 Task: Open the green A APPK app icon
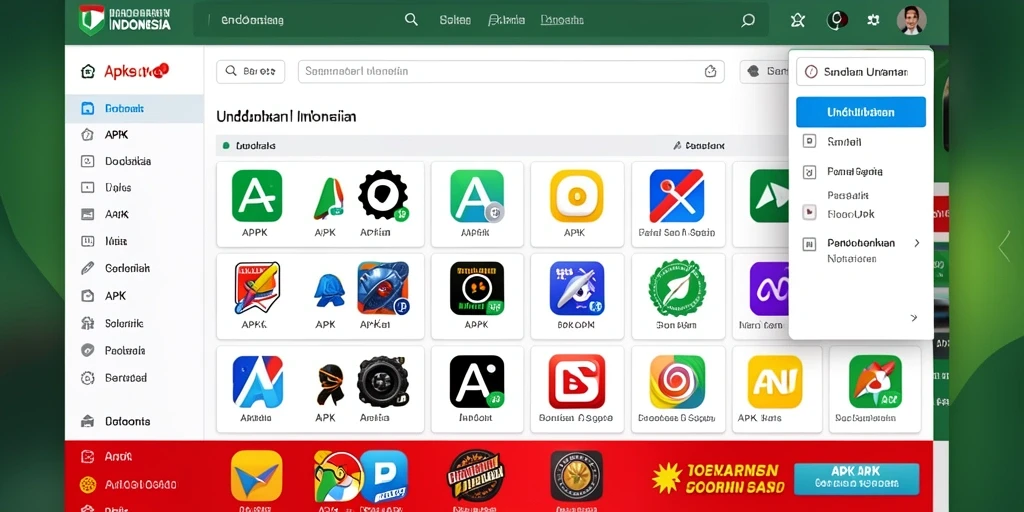tap(257, 196)
